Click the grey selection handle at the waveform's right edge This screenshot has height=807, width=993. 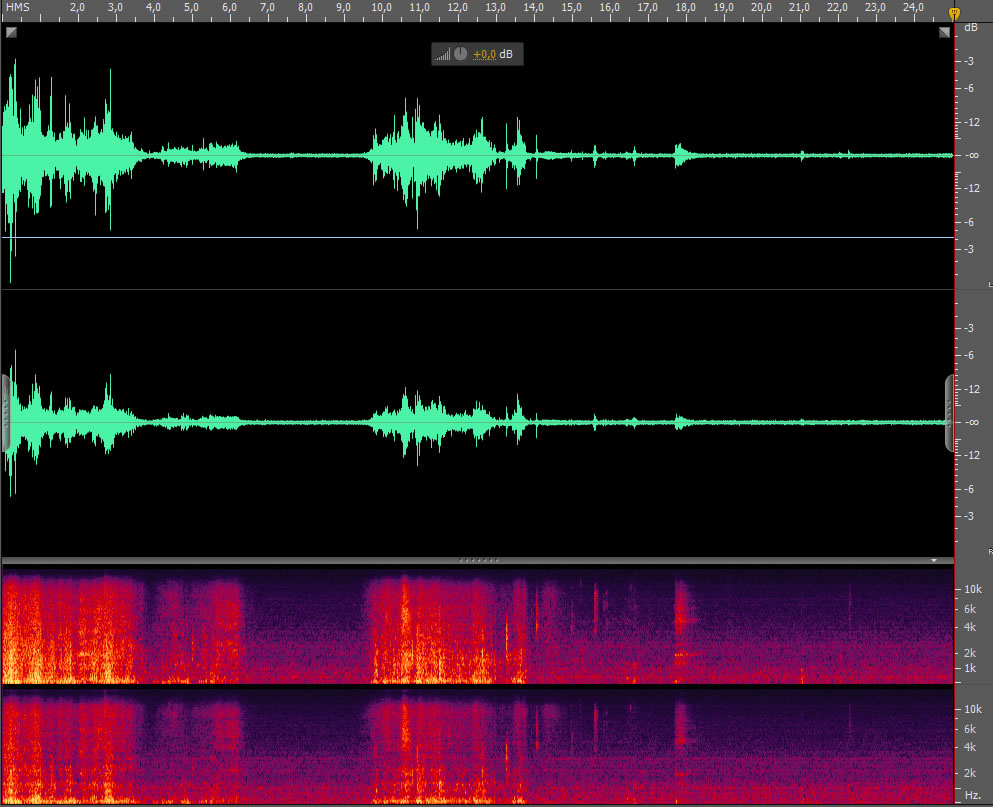949,413
